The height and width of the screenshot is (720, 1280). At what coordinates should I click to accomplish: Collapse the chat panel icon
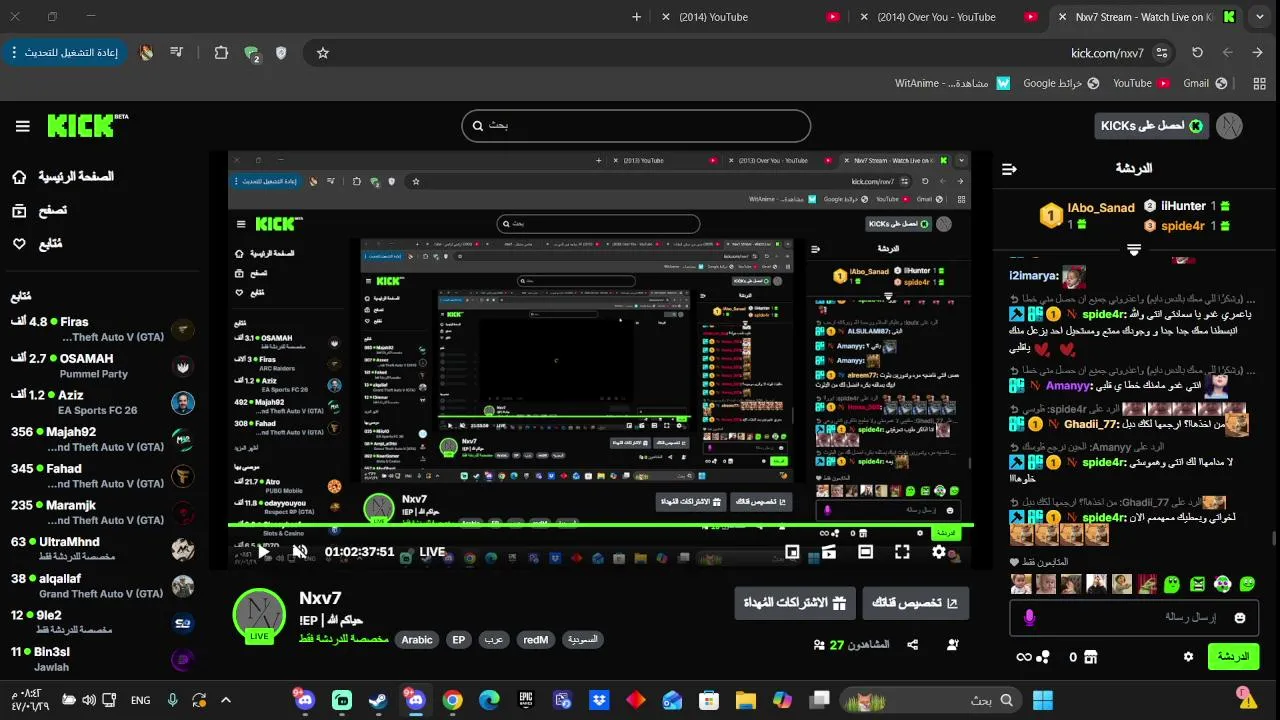(1009, 169)
